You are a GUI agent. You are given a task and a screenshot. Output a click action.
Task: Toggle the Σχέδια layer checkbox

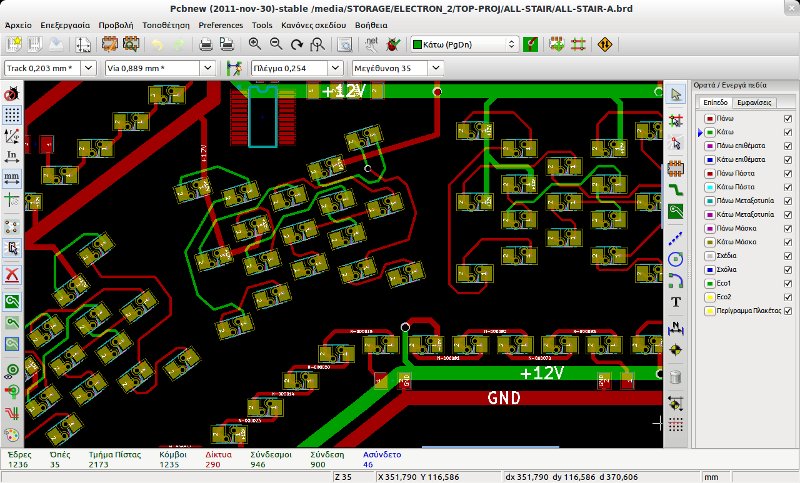point(788,255)
